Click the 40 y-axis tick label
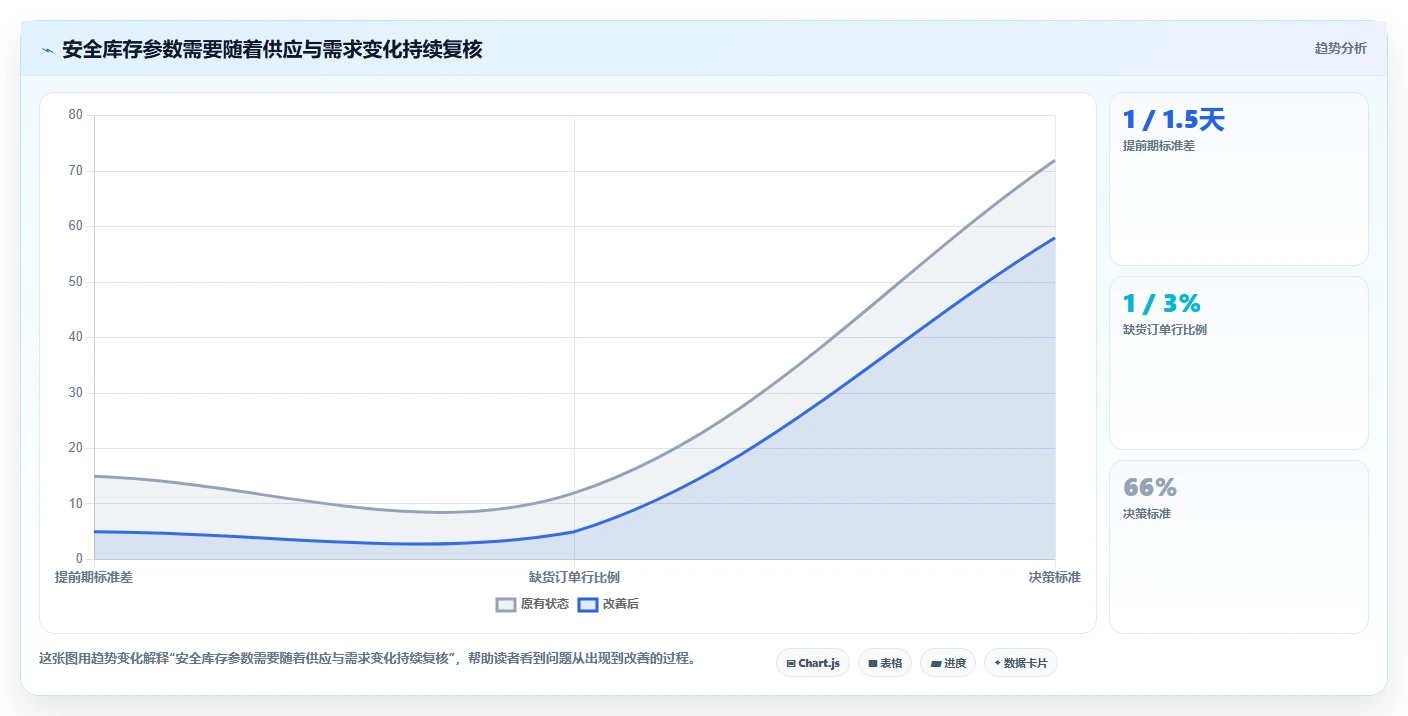 (76, 337)
